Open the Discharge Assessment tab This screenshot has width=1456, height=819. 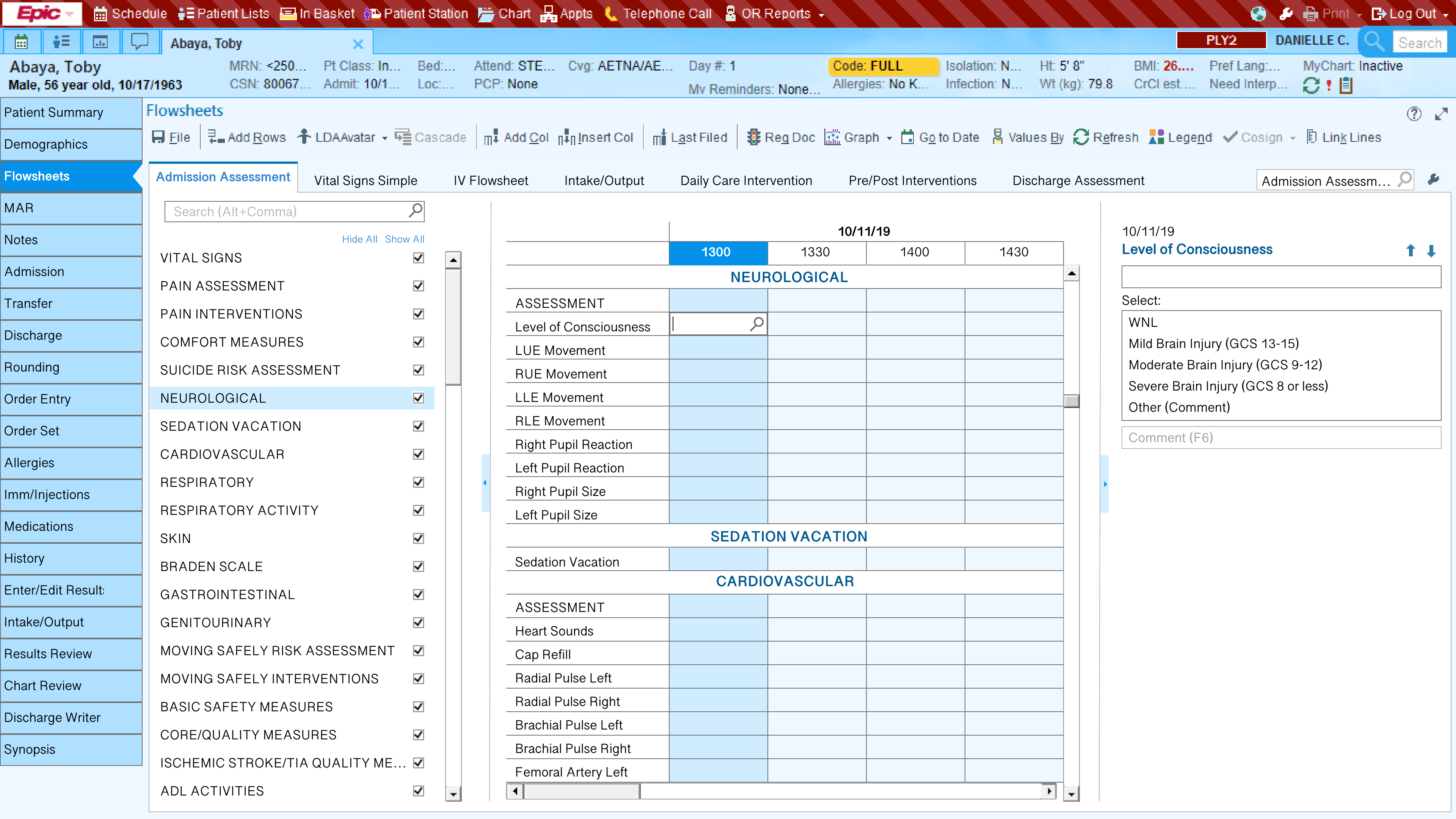(1078, 180)
